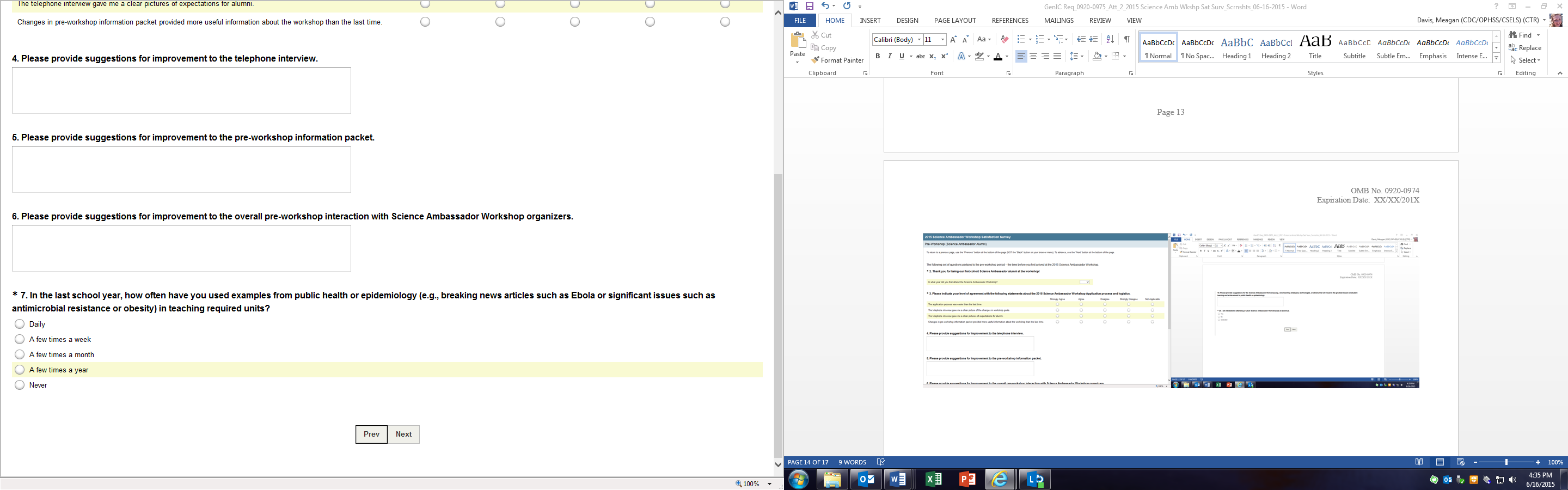Open proofing errors check in status bar
Viewport: 1568px width, 490px height.
pyautogui.click(x=881, y=463)
